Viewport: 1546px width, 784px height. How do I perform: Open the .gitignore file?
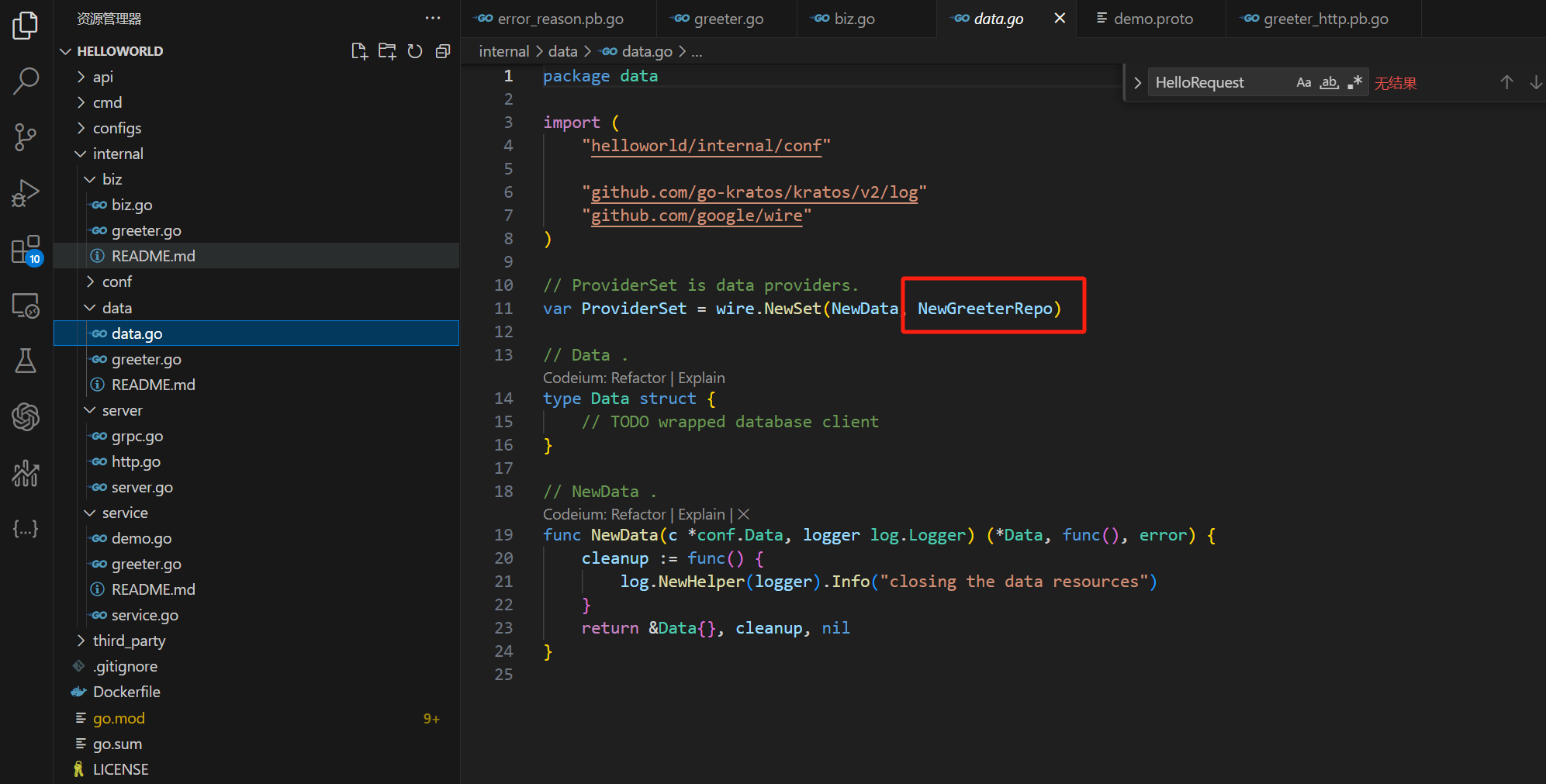pos(256,666)
